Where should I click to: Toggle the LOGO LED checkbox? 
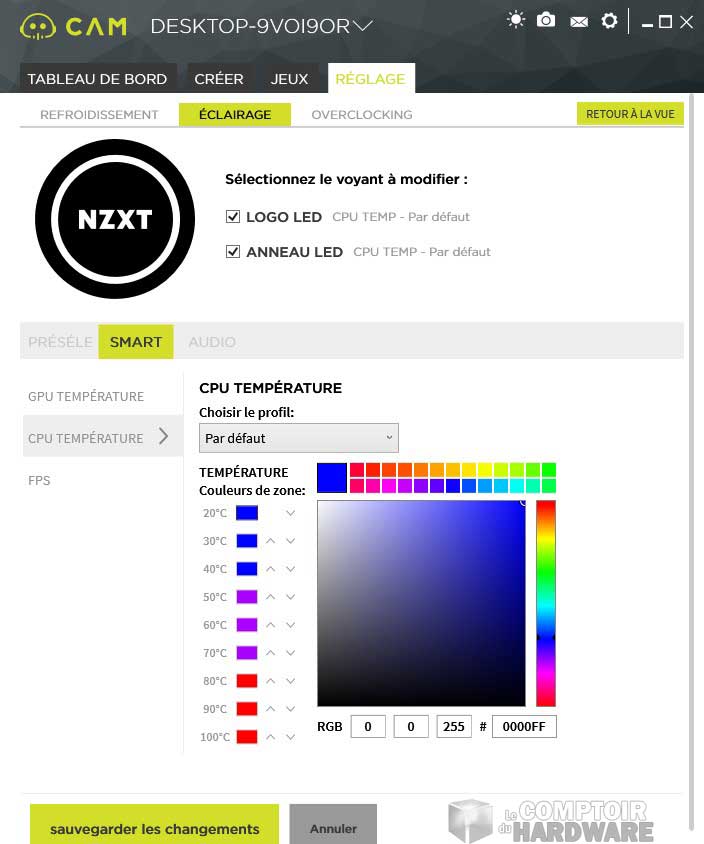(x=233, y=217)
